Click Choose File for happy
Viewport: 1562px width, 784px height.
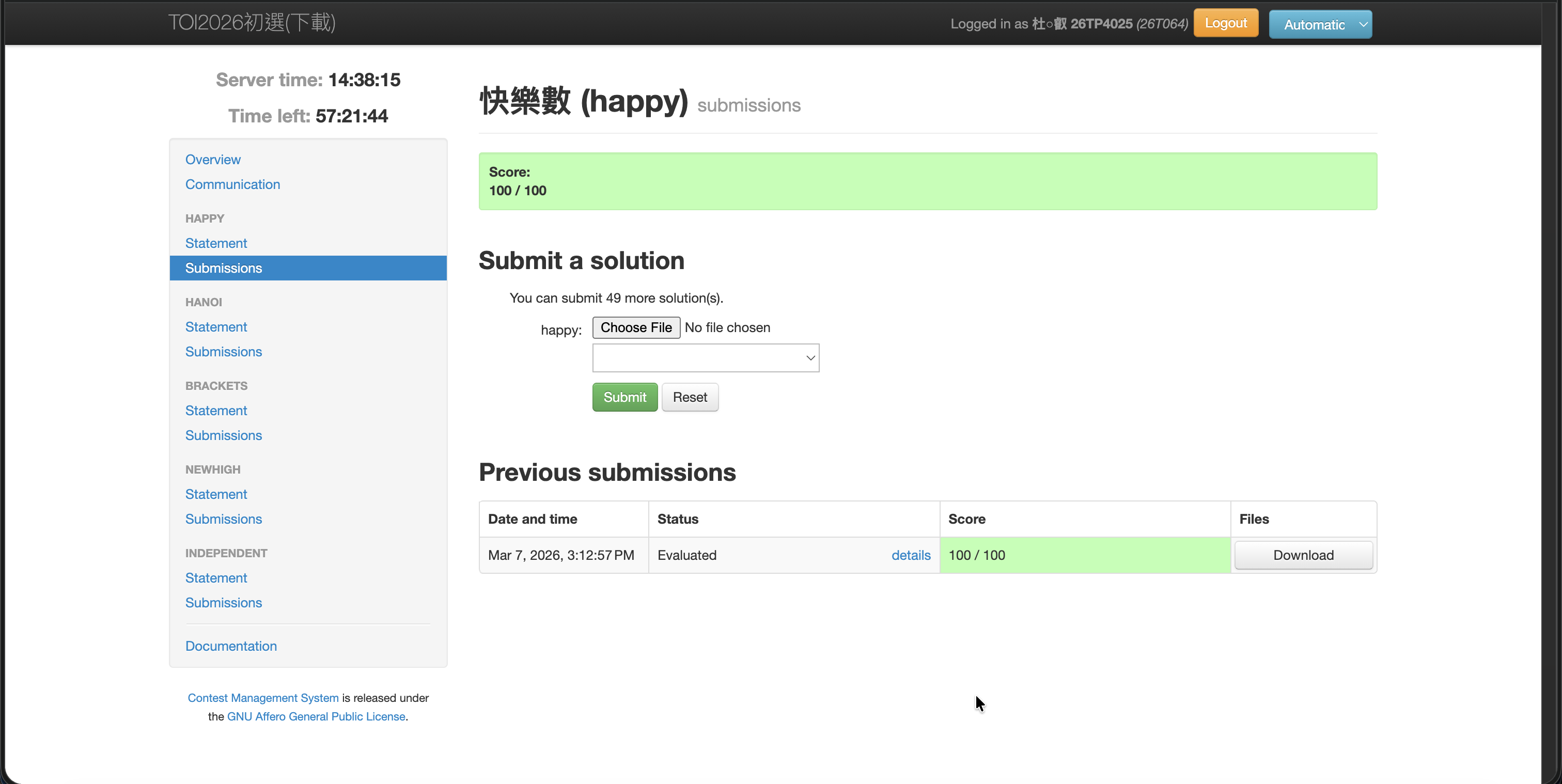[x=636, y=327]
